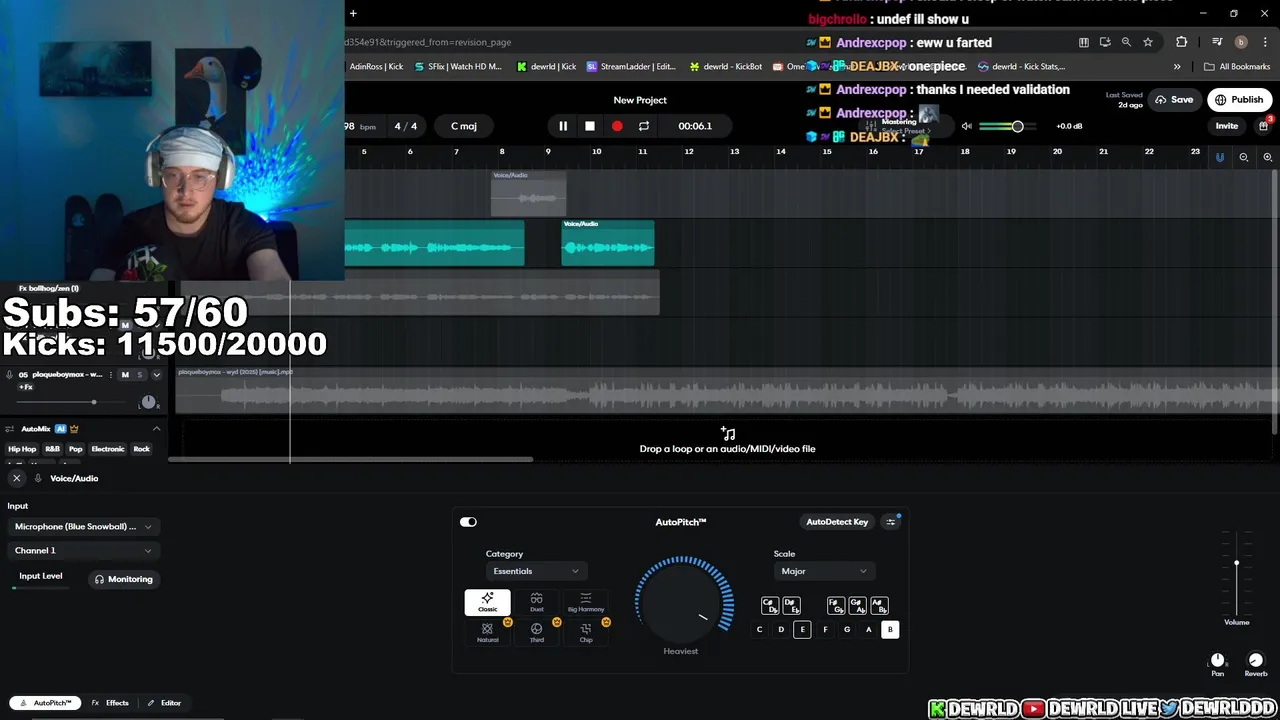The image size is (1280, 720).
Task: Toggle the C#/Db note key
Action: (x=769, y=606)
